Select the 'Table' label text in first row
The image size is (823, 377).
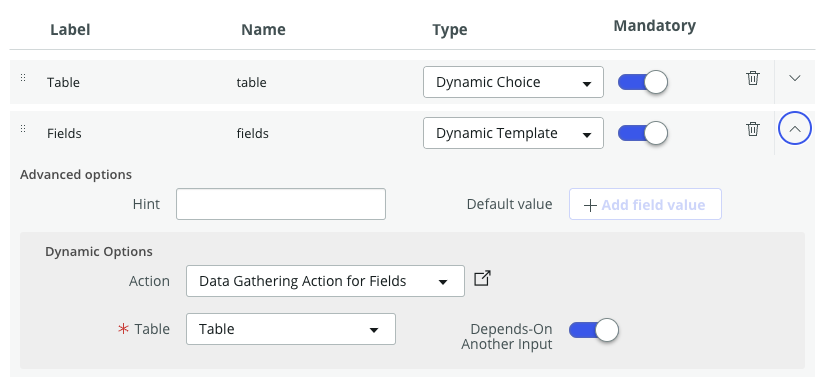point(63,82)
